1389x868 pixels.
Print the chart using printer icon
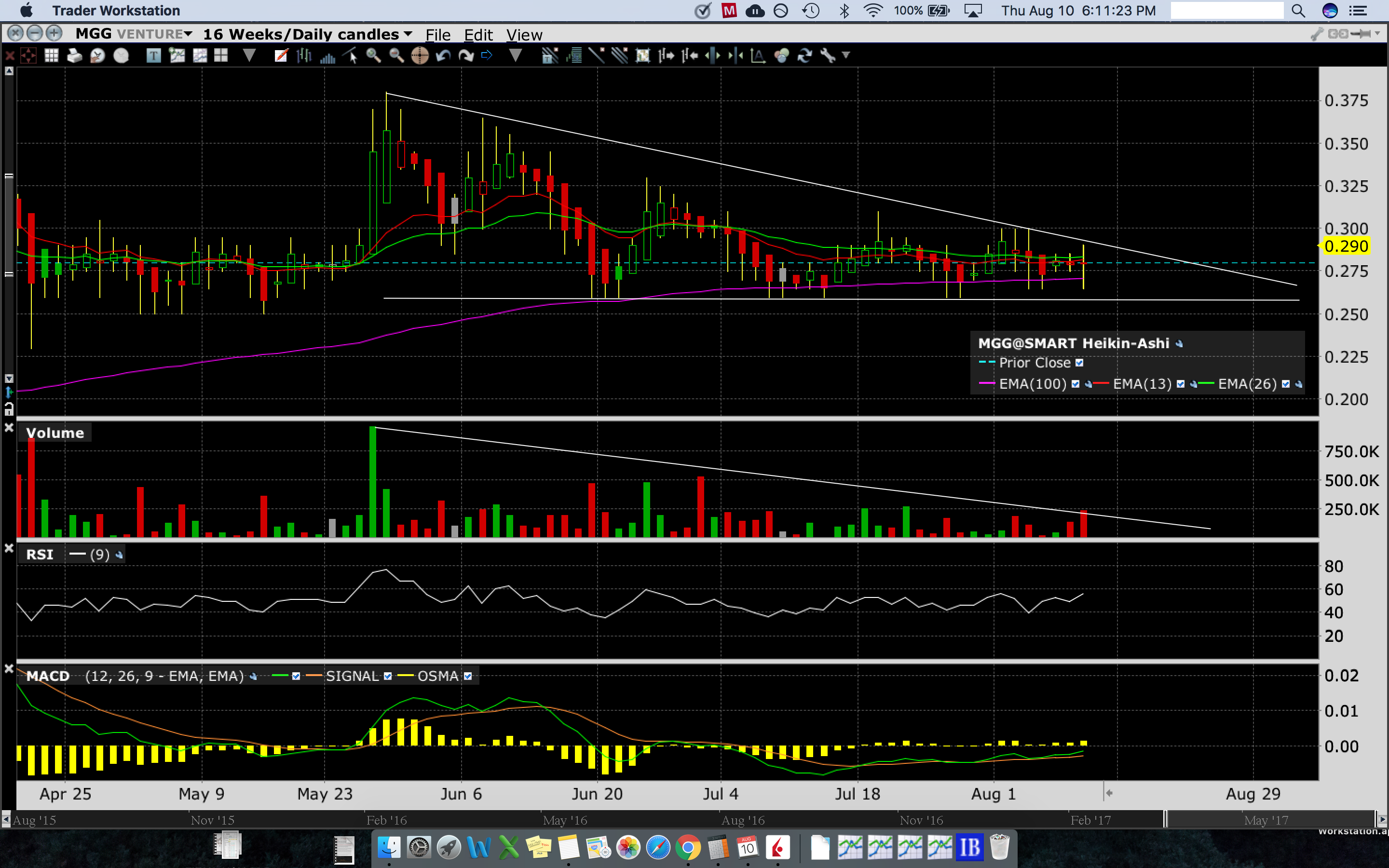pyautogui.click(x=75, y=55)
